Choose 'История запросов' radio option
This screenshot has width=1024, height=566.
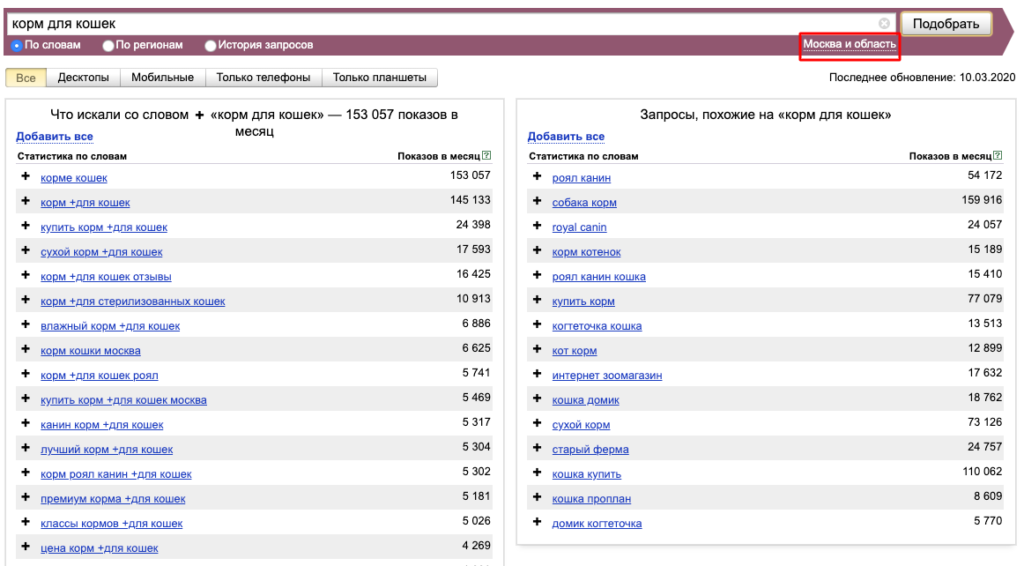[x=210, y=46]
